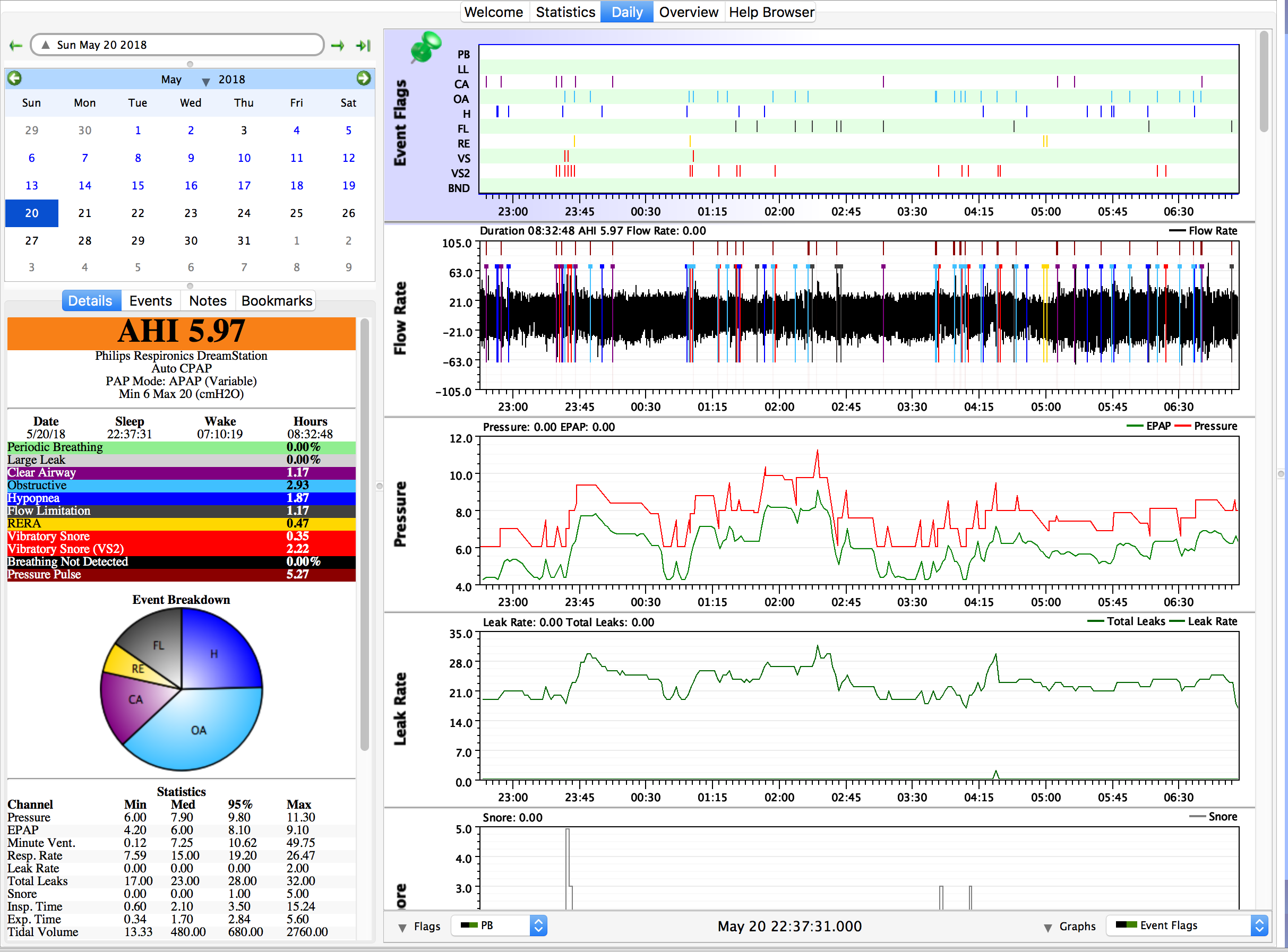The width and height of the screenshot is (1288, 952).
Task: Click the graph area vertical scrollbar
Action: pyautogui.click(x=1264, y=81)
